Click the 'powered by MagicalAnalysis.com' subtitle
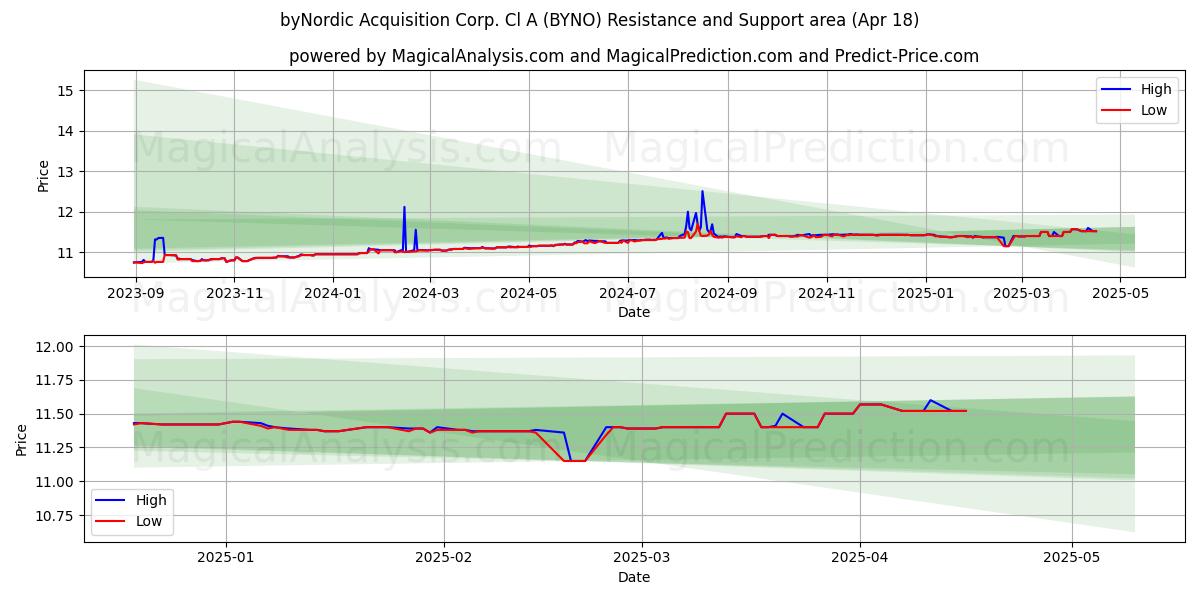 [634, 56]
